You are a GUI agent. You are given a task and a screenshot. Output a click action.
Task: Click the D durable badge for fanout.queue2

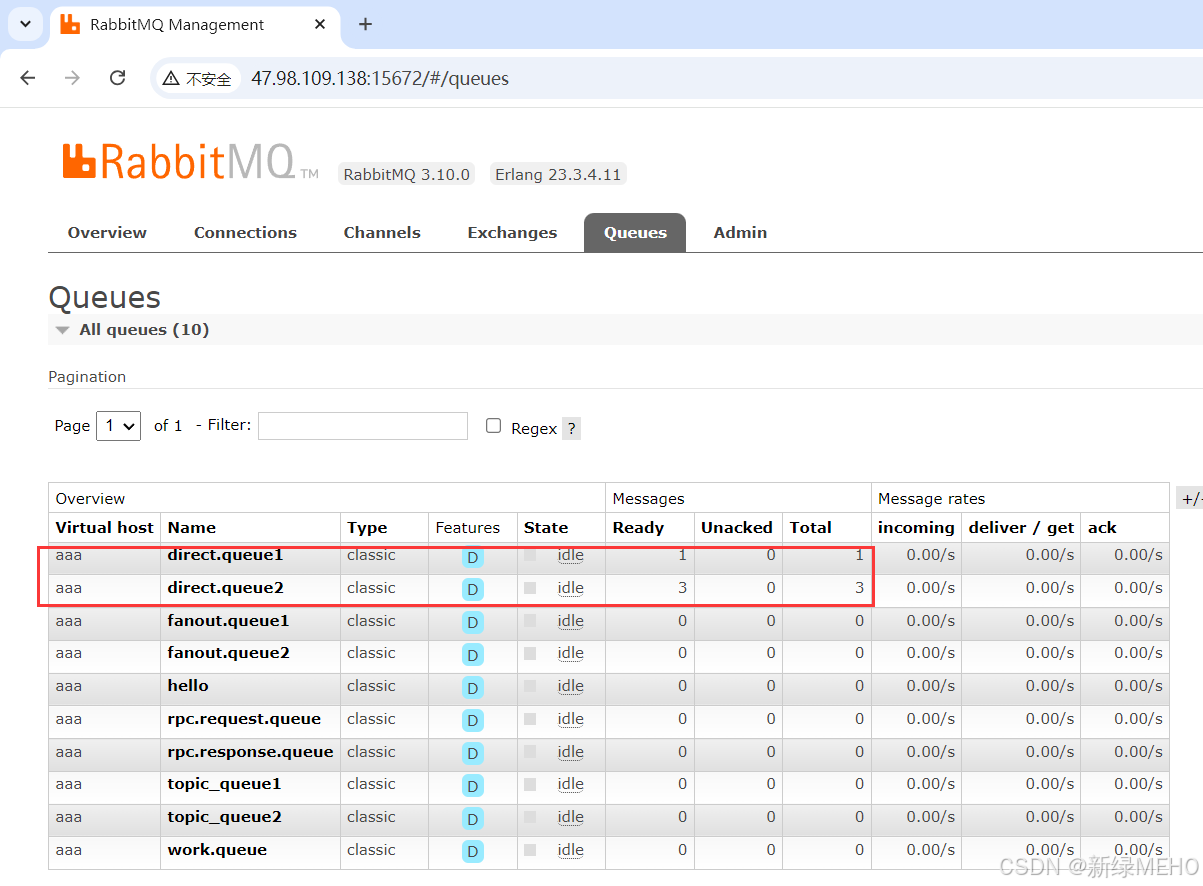point(472,655)
